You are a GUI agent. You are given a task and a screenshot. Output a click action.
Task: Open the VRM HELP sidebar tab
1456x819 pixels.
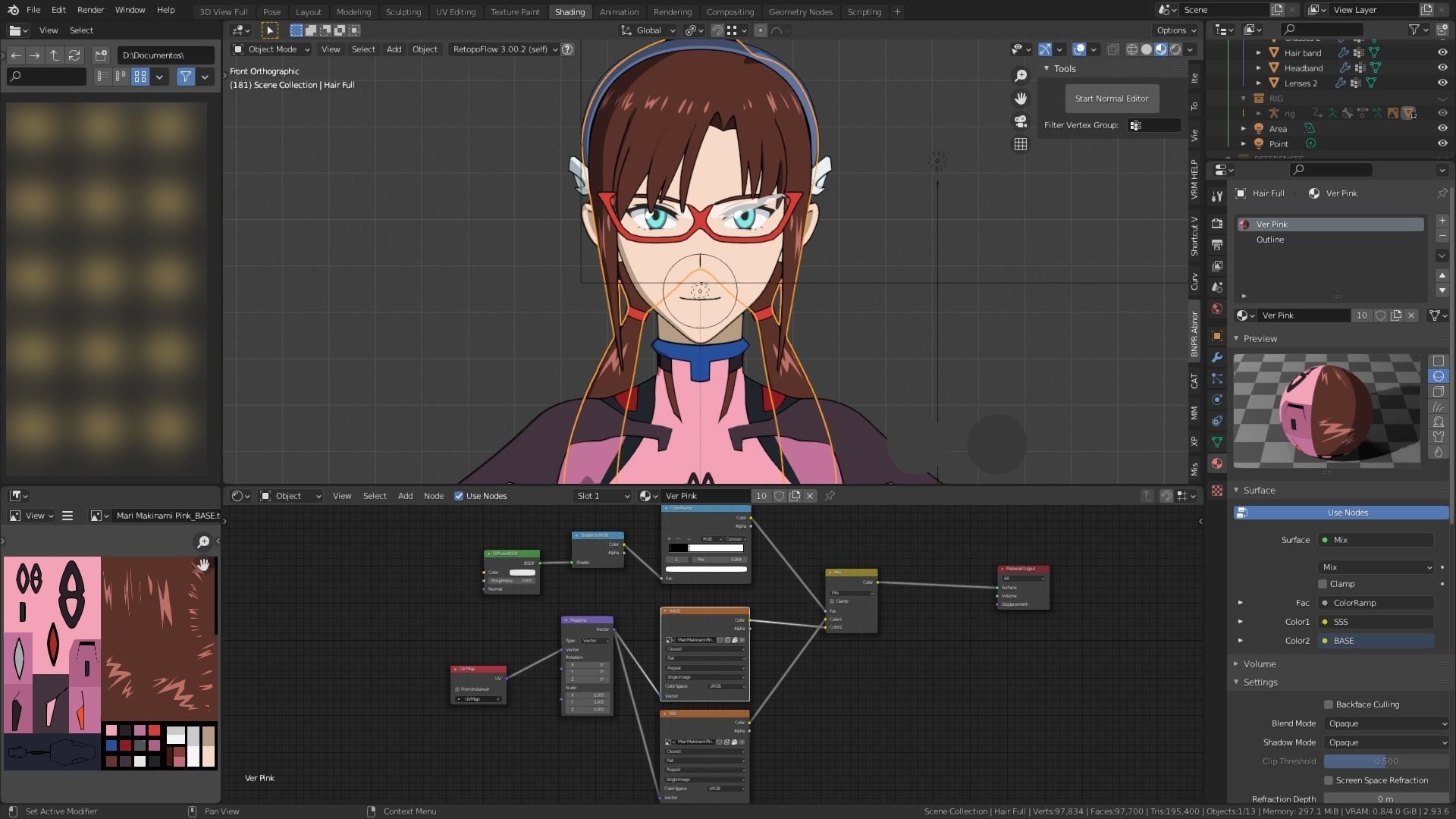click(1194, 180)
